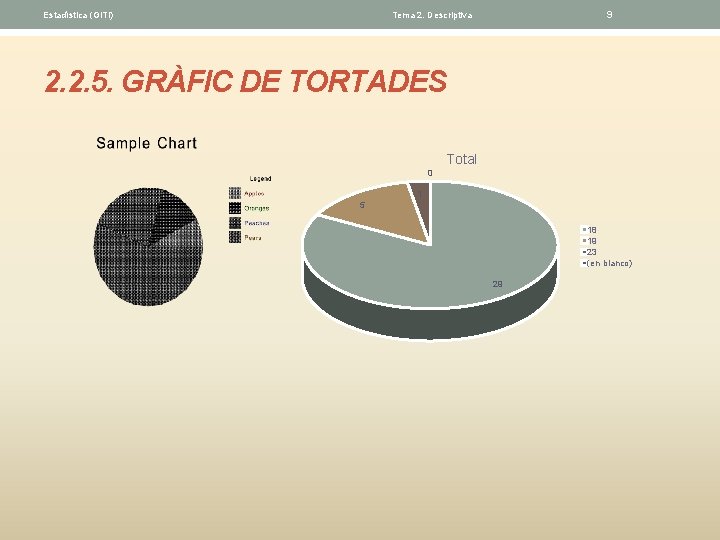Click the "Peaches" legend label
Image resolution: width=720 pixels, height=540 pixels.
coord(257,223)
